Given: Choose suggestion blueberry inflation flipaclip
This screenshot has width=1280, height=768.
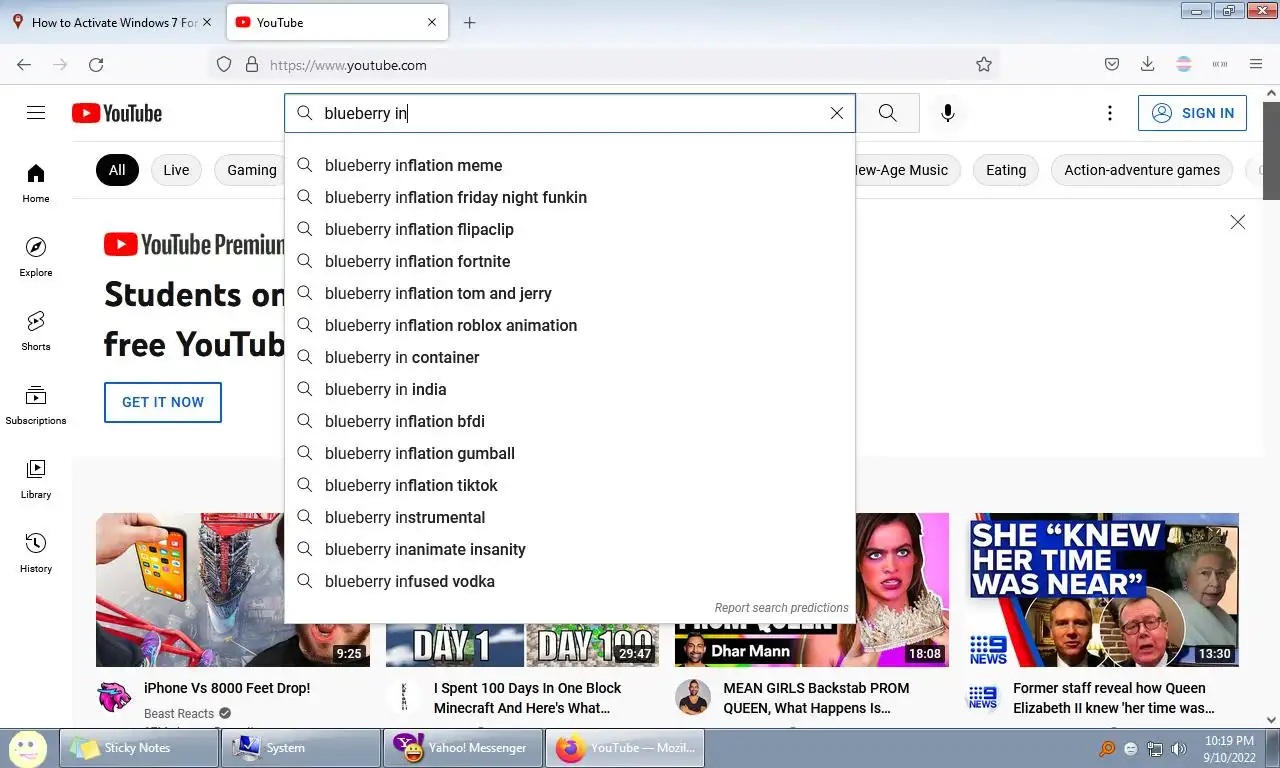Looking at the screenshot, I should [570, 229].
